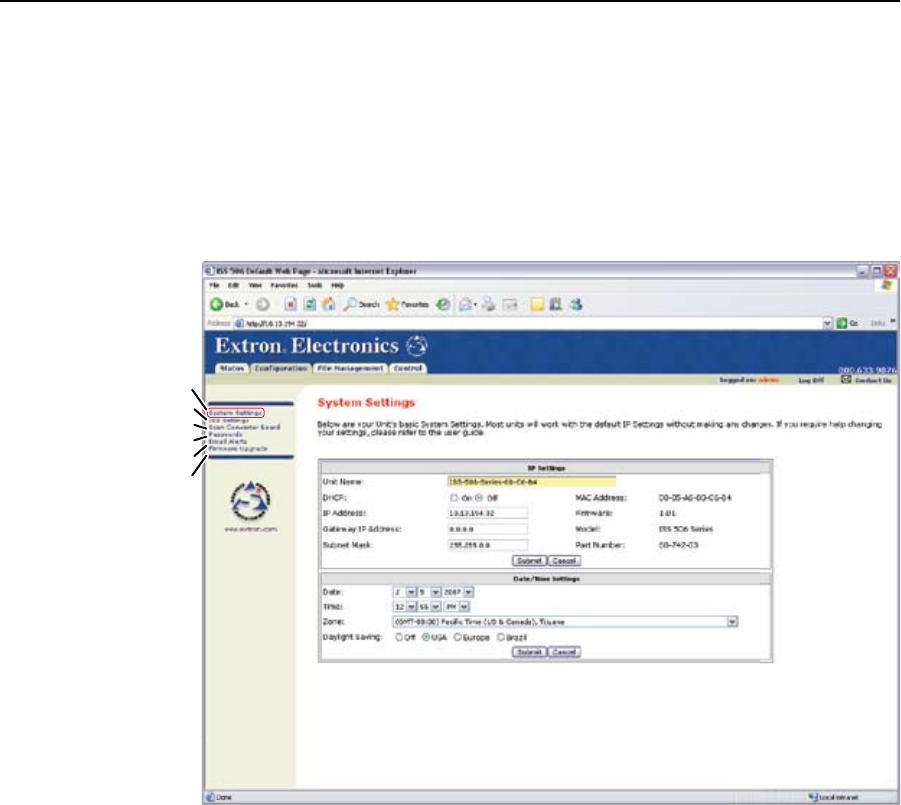The image size is (901, 805).
Task: Open the View menu
Action: pos(255,286)
